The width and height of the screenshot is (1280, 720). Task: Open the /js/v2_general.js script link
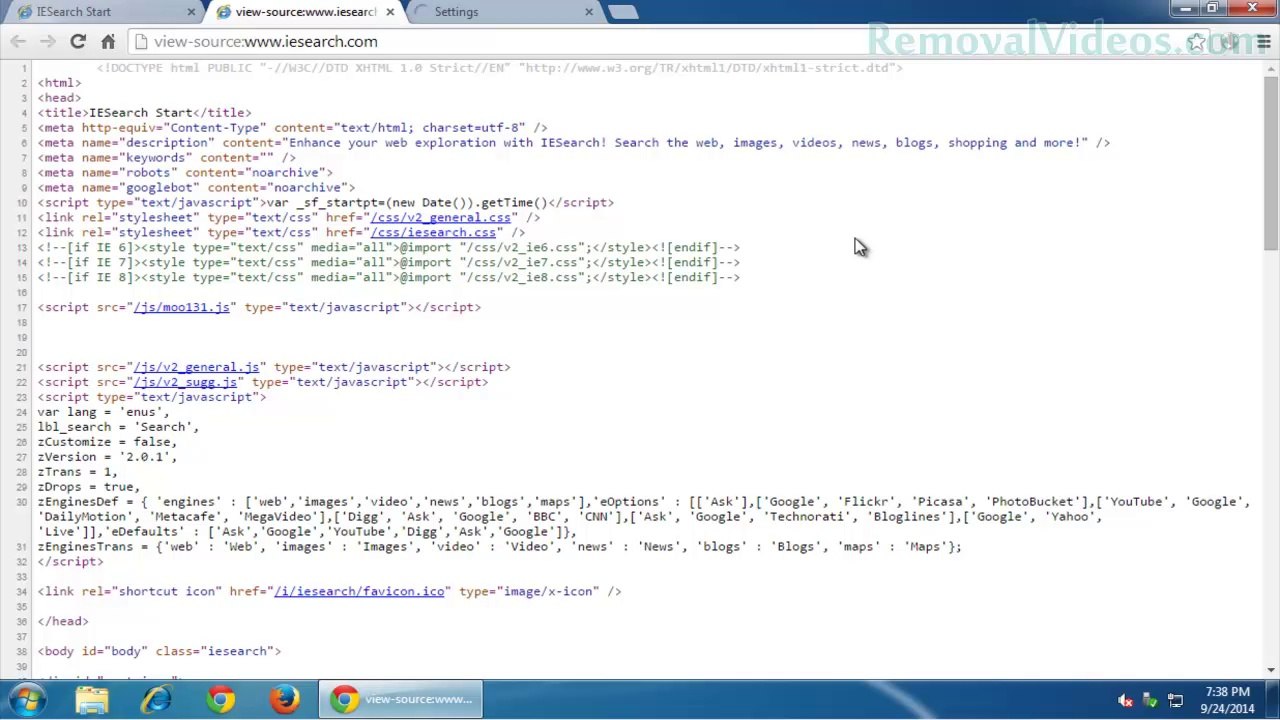pos(196,367)
